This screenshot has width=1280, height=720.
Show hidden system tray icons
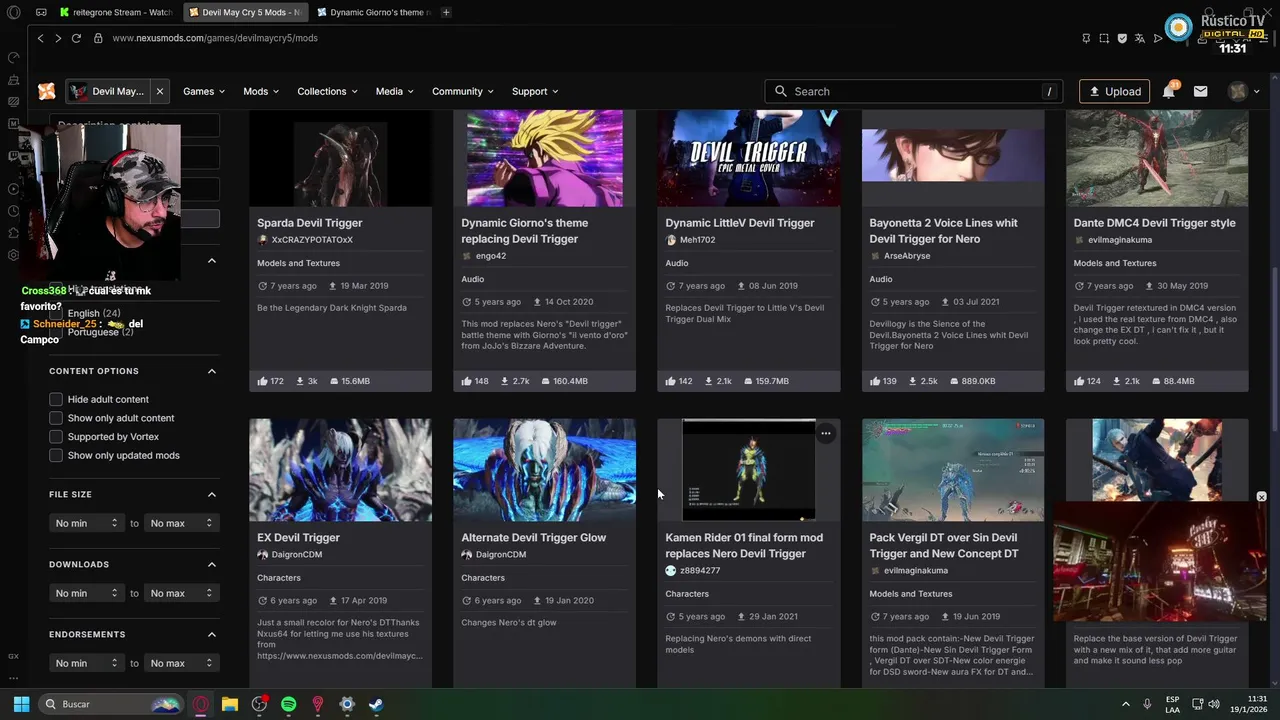tap(1125, 704)
